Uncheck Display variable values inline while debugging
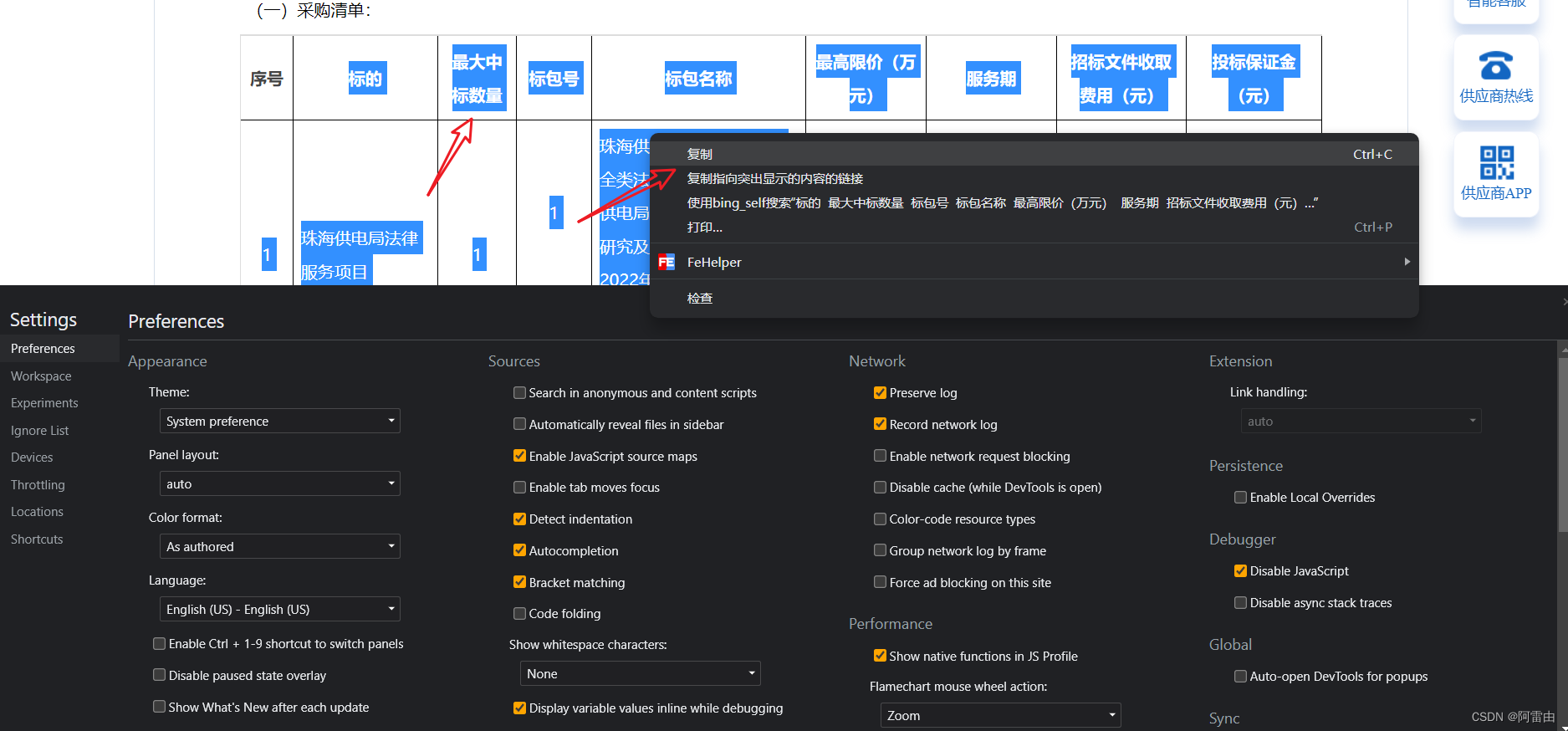 pos(519,708)
